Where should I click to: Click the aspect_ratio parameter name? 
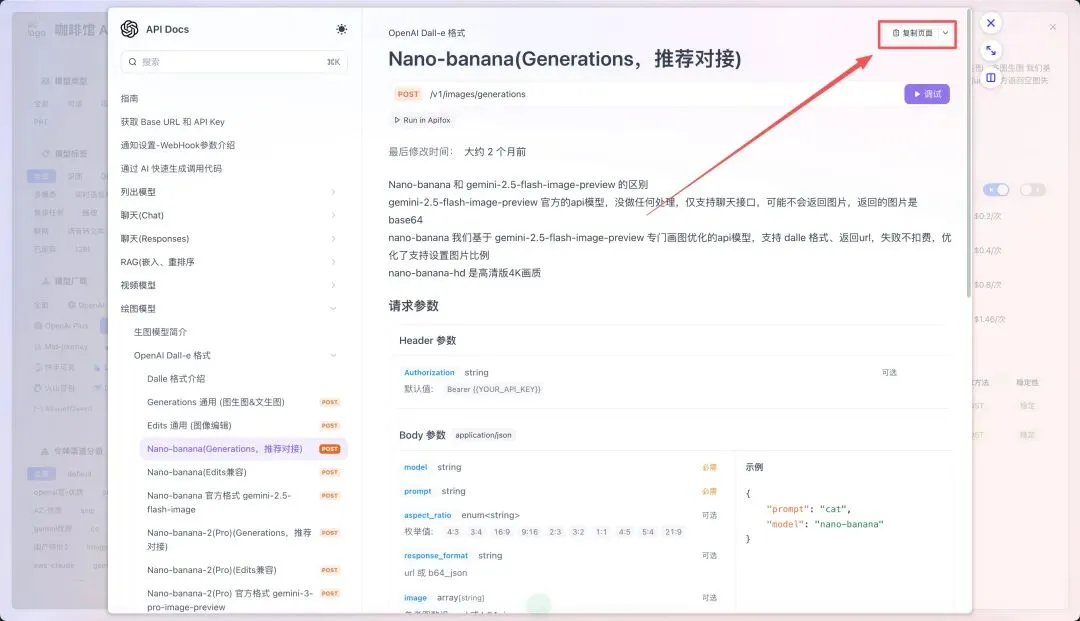(428, 515)
